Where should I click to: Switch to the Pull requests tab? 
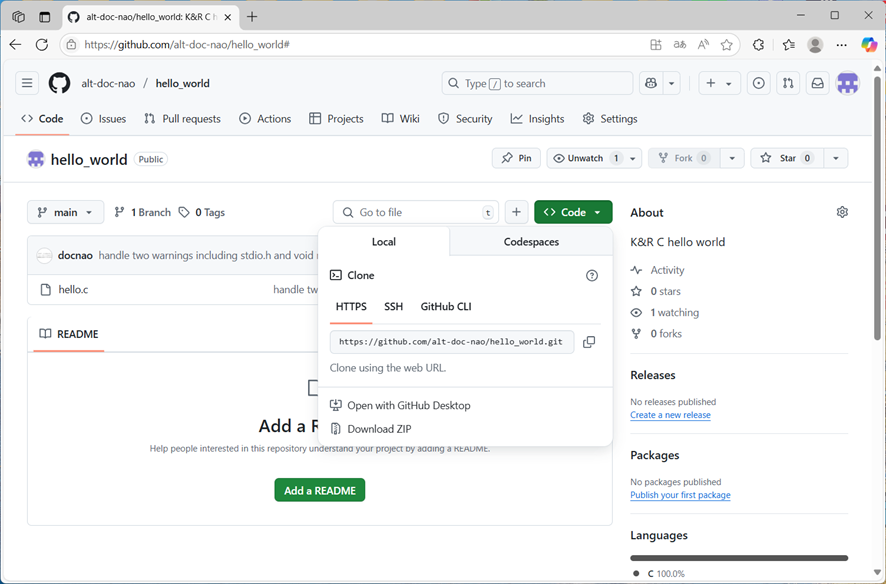click(182, 119)
